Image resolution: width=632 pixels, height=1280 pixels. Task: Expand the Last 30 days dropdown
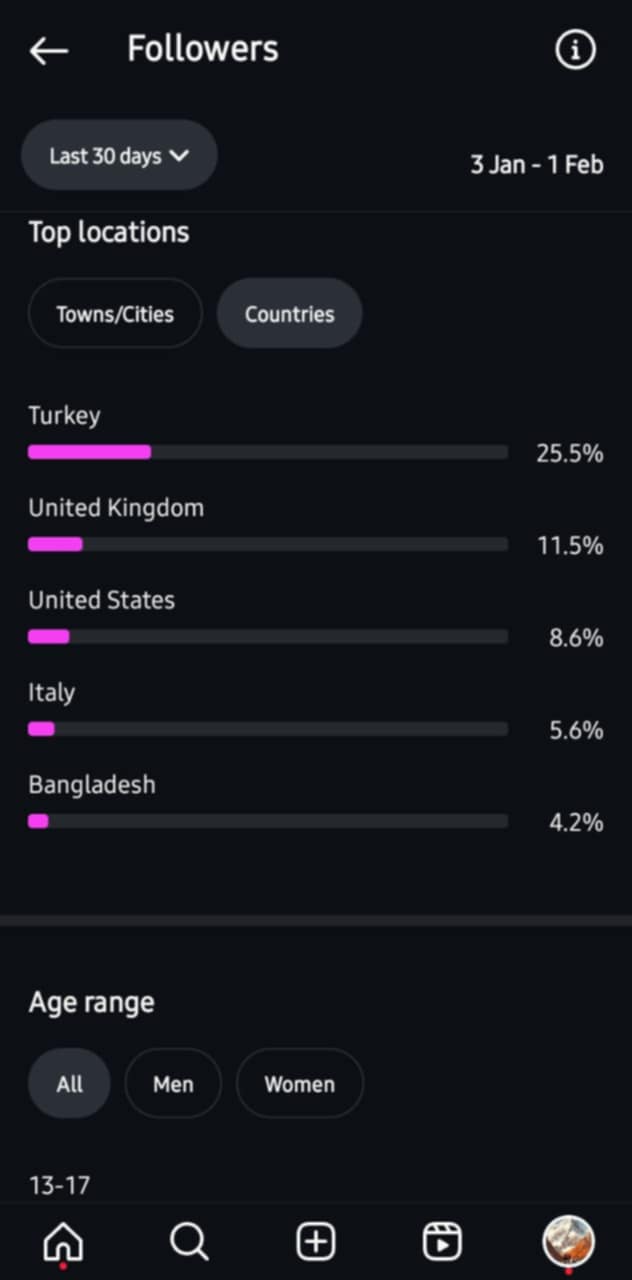click(119, 156)
